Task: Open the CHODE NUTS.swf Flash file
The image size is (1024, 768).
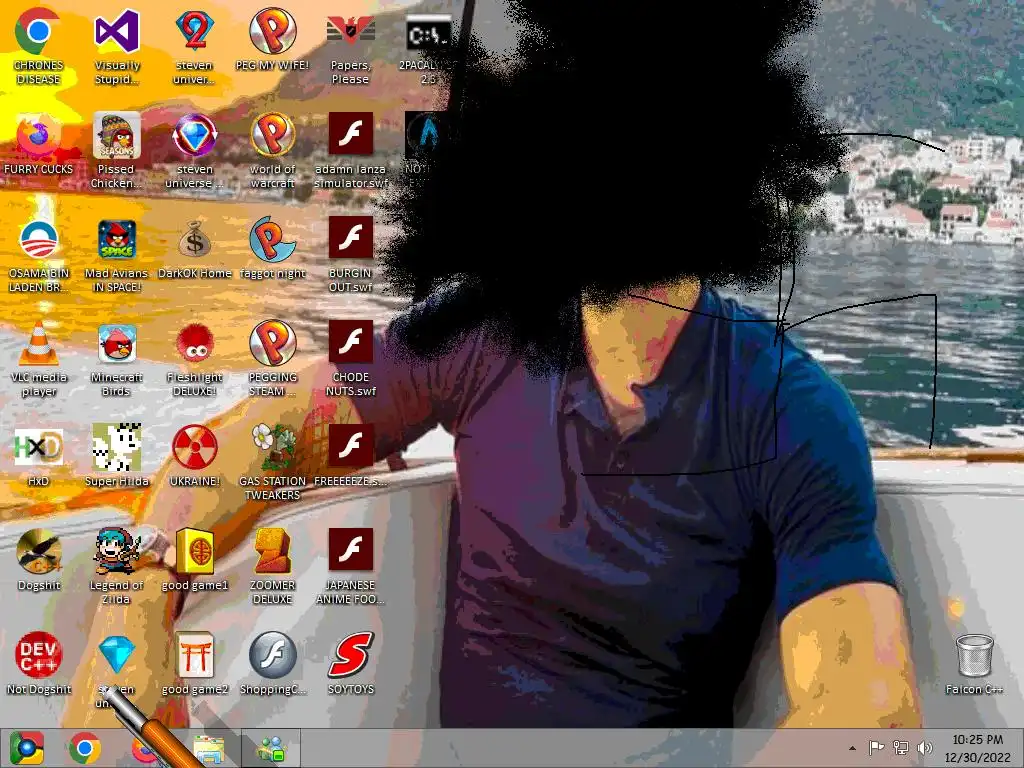Action: click(x=351, y=342)
